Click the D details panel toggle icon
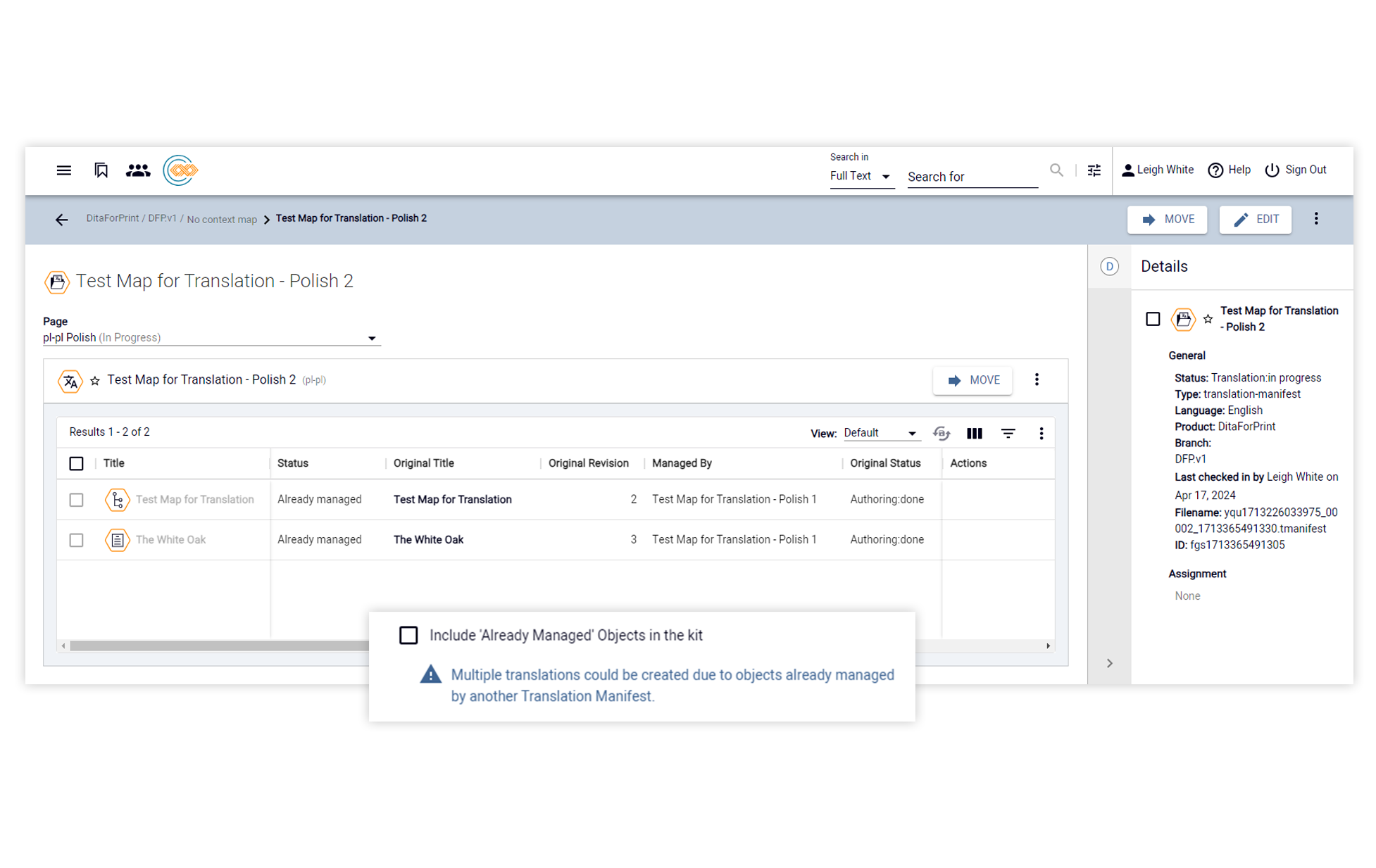The height and width of the screenshot is (868, 1376). 1109,267
